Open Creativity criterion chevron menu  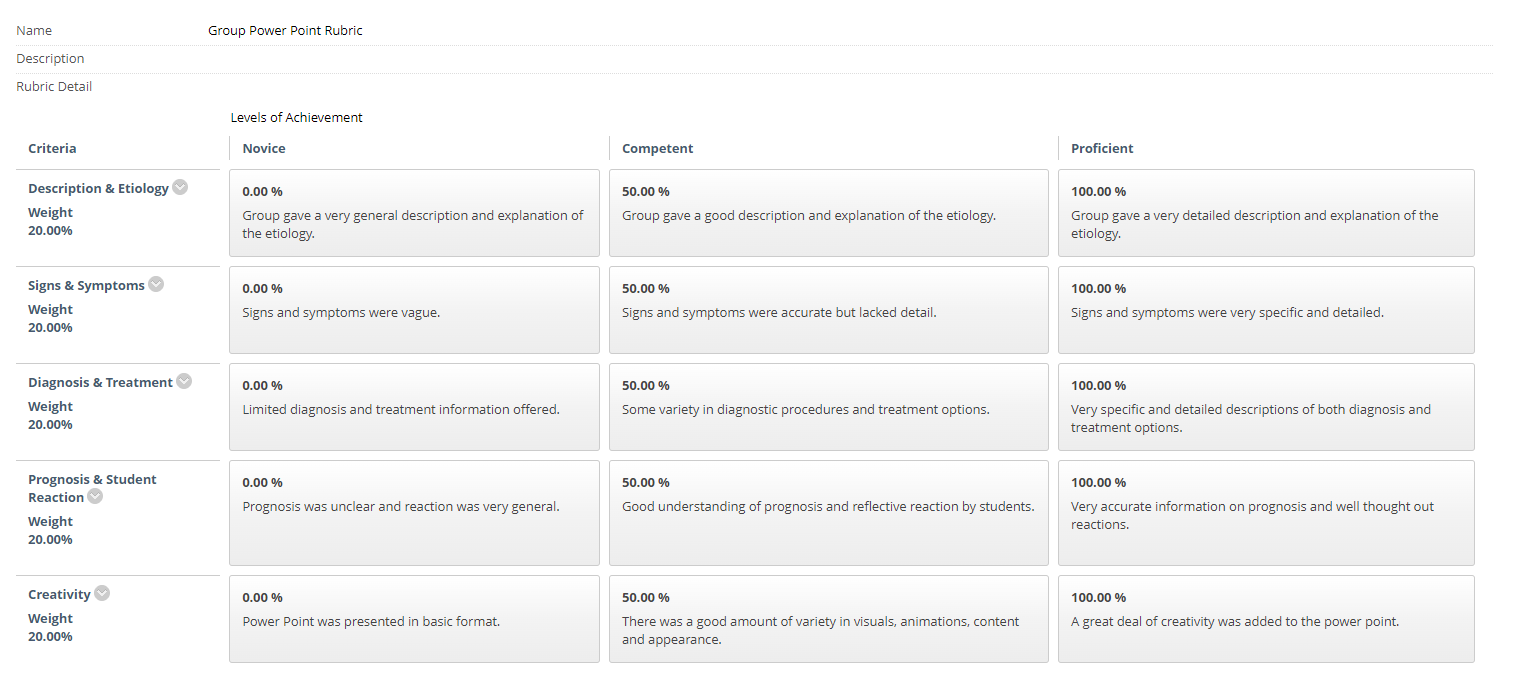point(102,593)
